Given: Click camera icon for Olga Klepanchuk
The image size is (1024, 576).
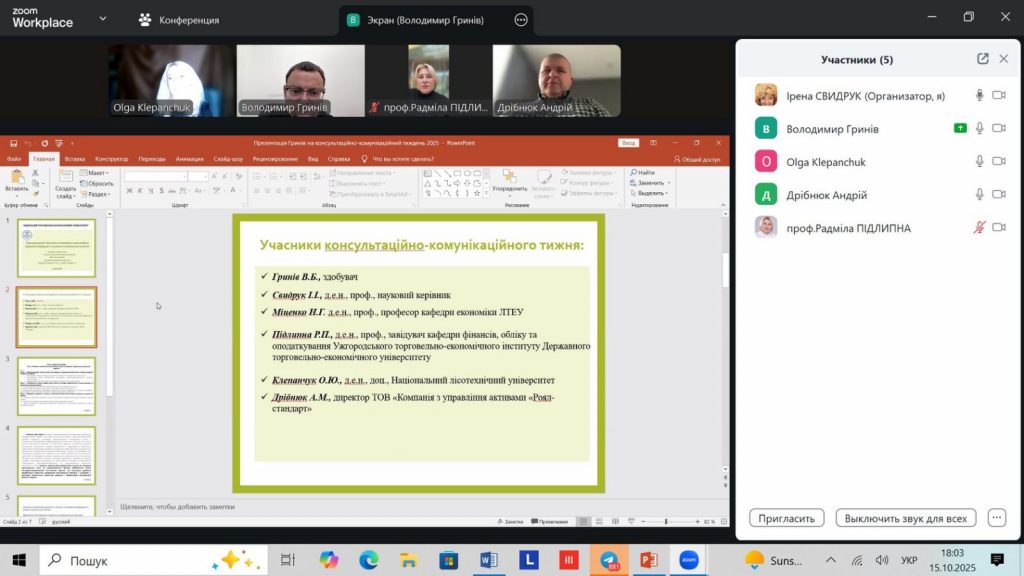Looking at the screenshot, I should click(x=998, y=161).
